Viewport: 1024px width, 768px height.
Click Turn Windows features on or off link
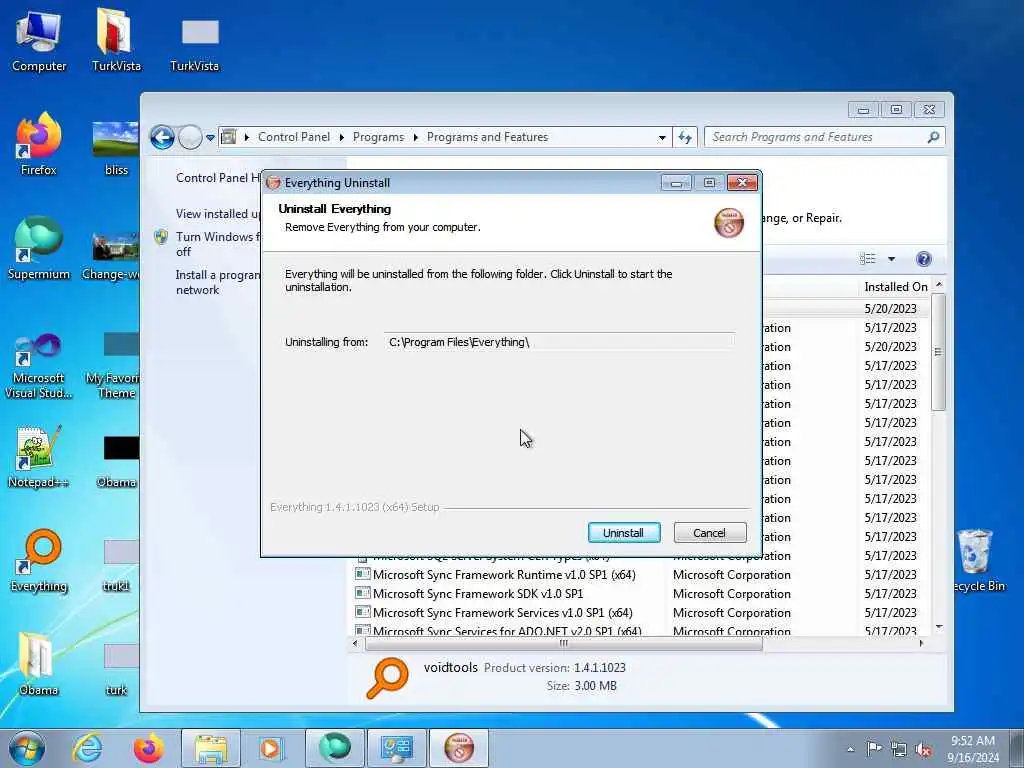click(217, 244)
